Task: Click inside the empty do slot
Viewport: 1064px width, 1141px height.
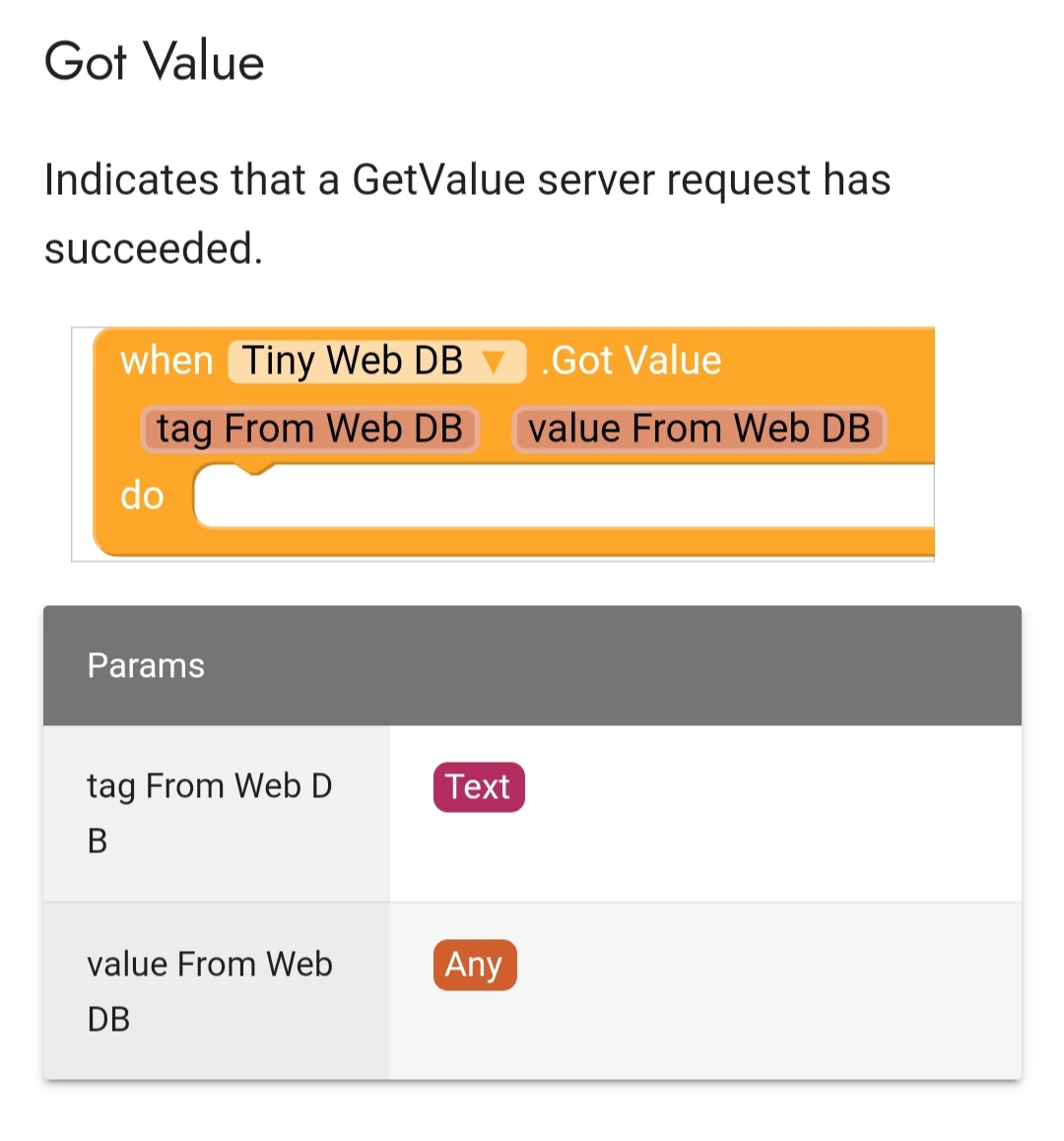Action: point(562,496)
